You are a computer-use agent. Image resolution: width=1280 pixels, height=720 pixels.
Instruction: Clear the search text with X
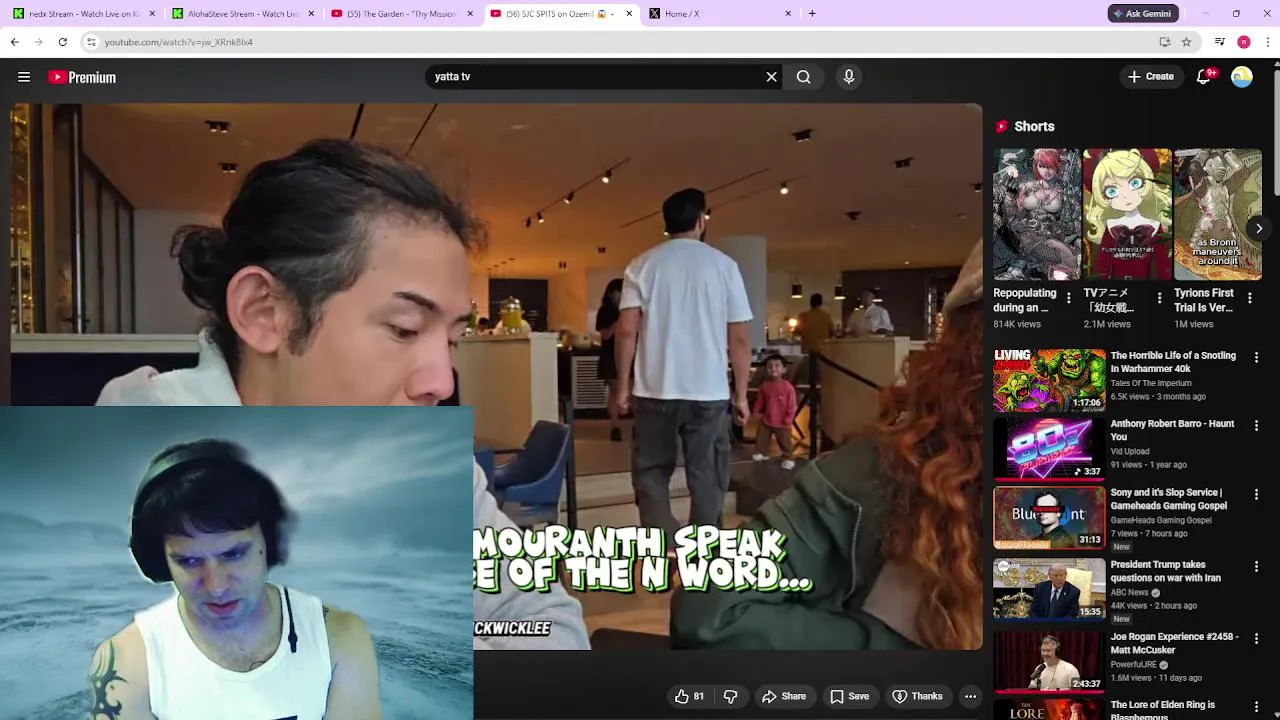(771, 77)
